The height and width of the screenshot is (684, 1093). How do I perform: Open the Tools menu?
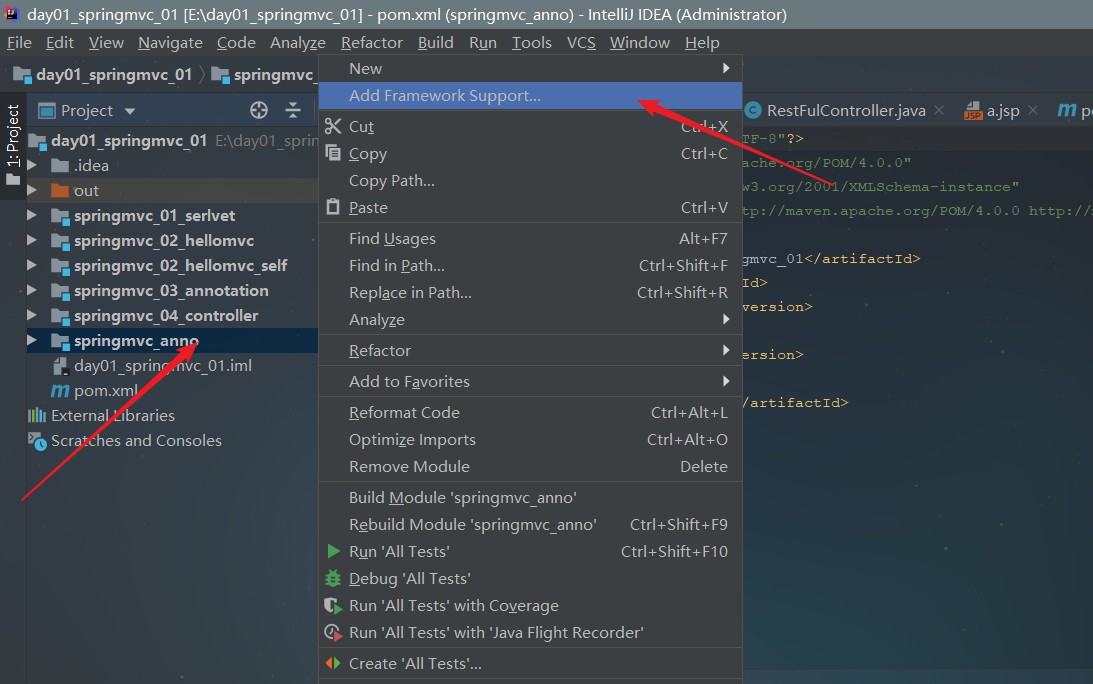531,43
